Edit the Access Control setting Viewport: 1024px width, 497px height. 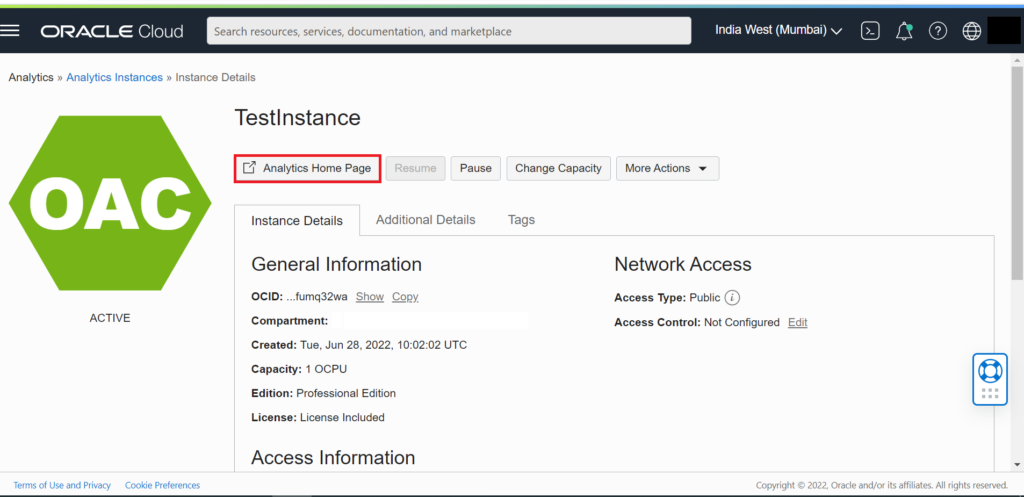click(797, 323)
